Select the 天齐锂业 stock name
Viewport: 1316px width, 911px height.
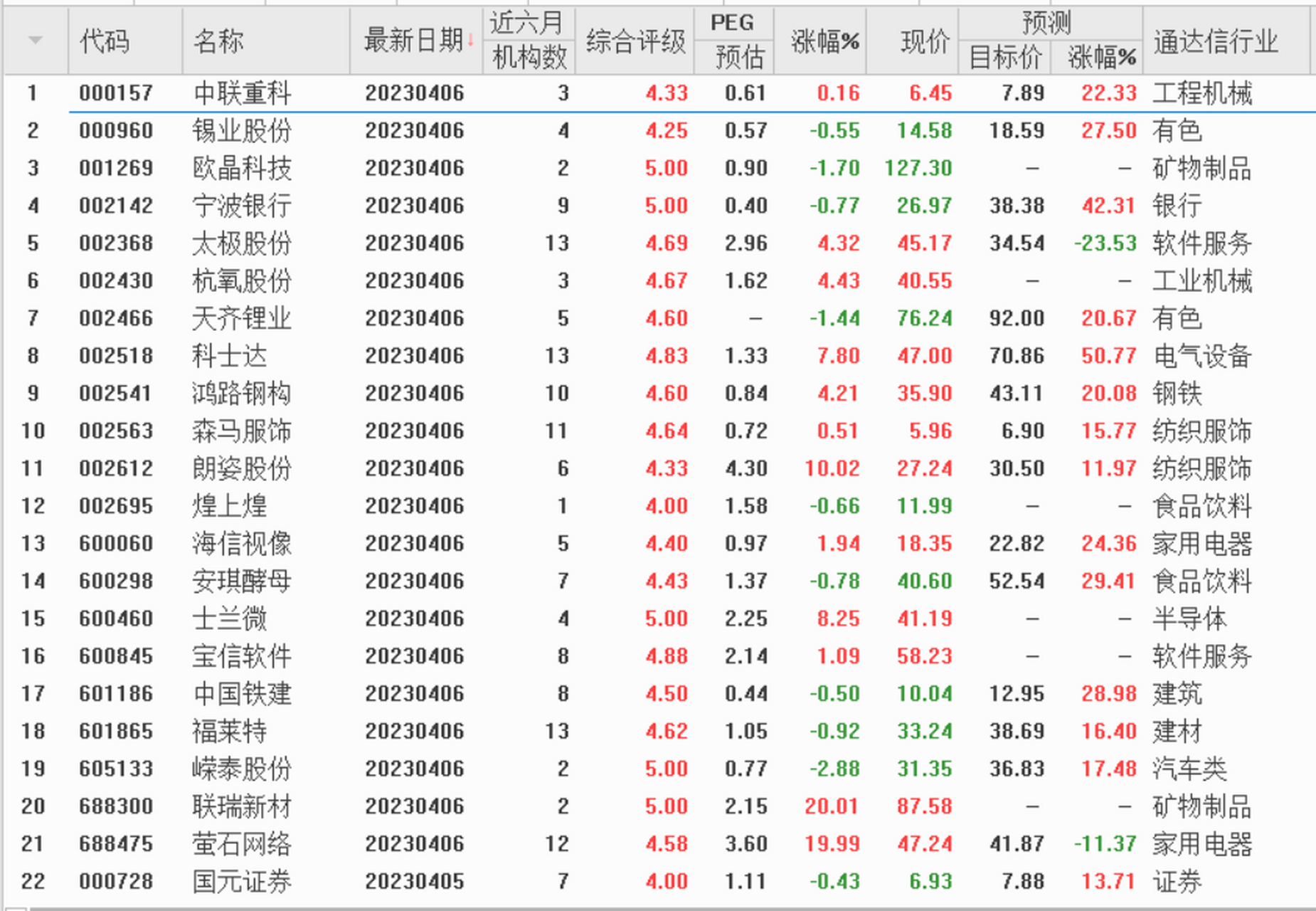[x=242, y=318]
